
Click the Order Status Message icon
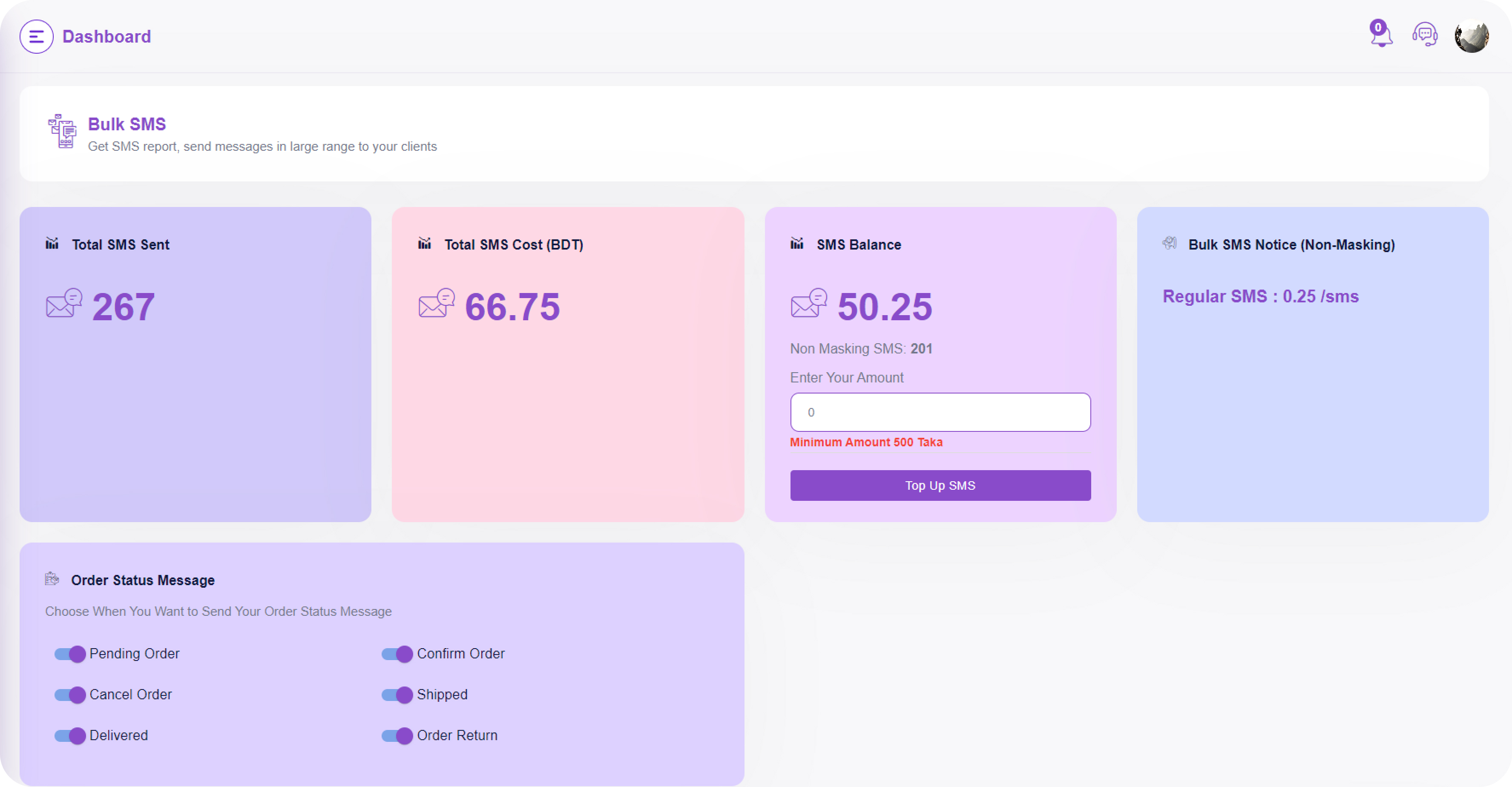pyautogui.click(x=52, y=579)
